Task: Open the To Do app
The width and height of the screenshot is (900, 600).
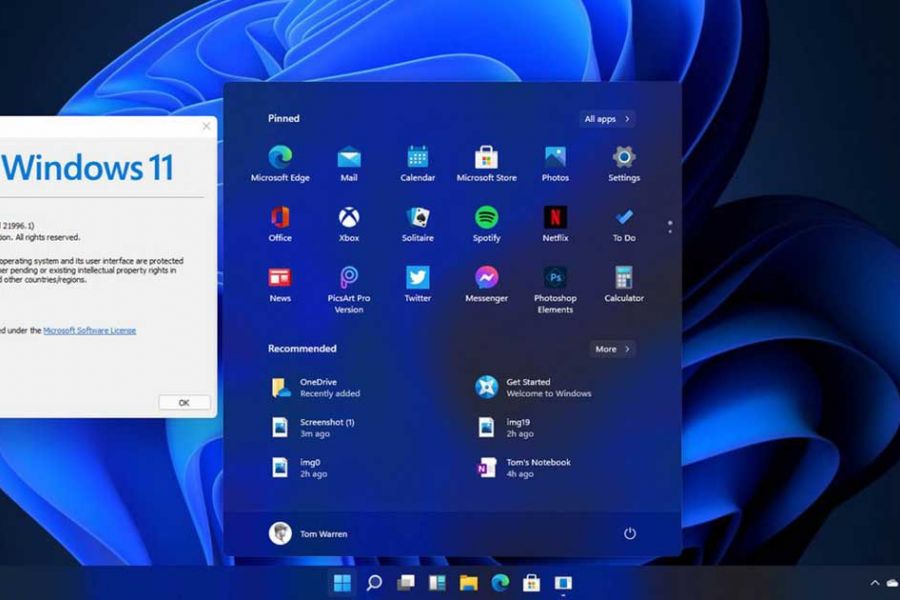Action: click(624, 224)
